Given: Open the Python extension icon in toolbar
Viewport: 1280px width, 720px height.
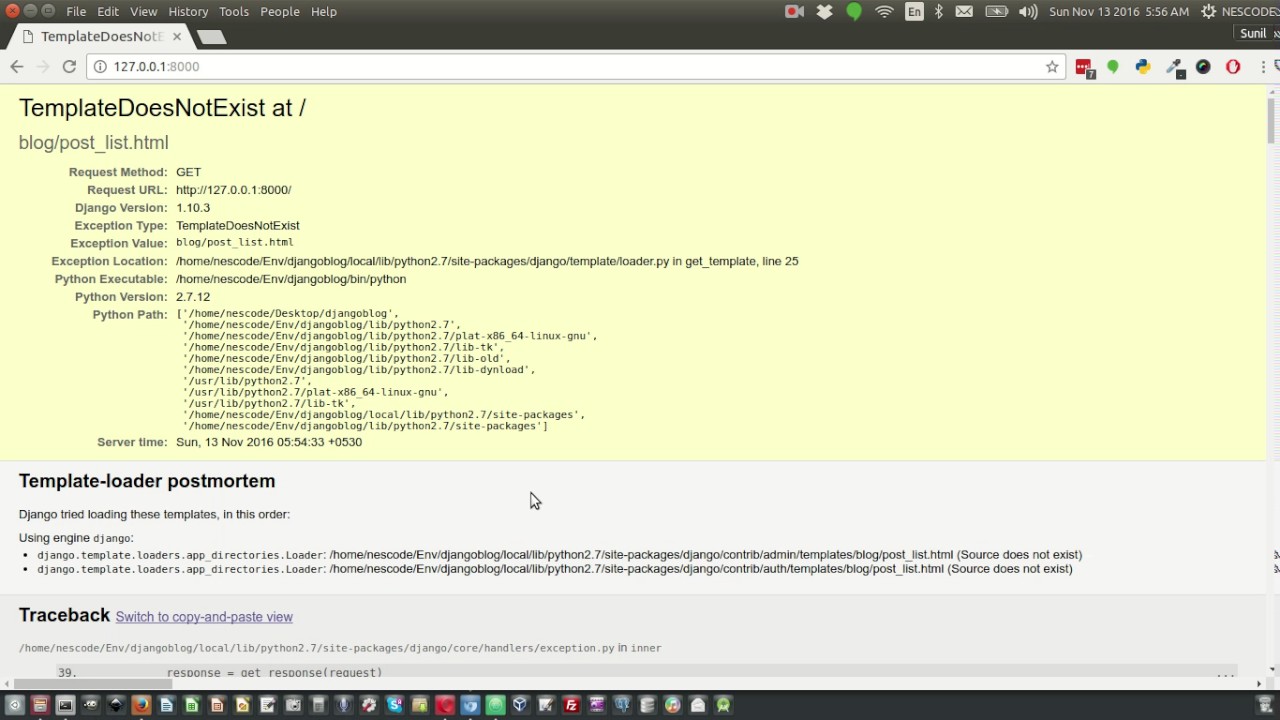Looking at the screenshot, I should click(1143, 67).
